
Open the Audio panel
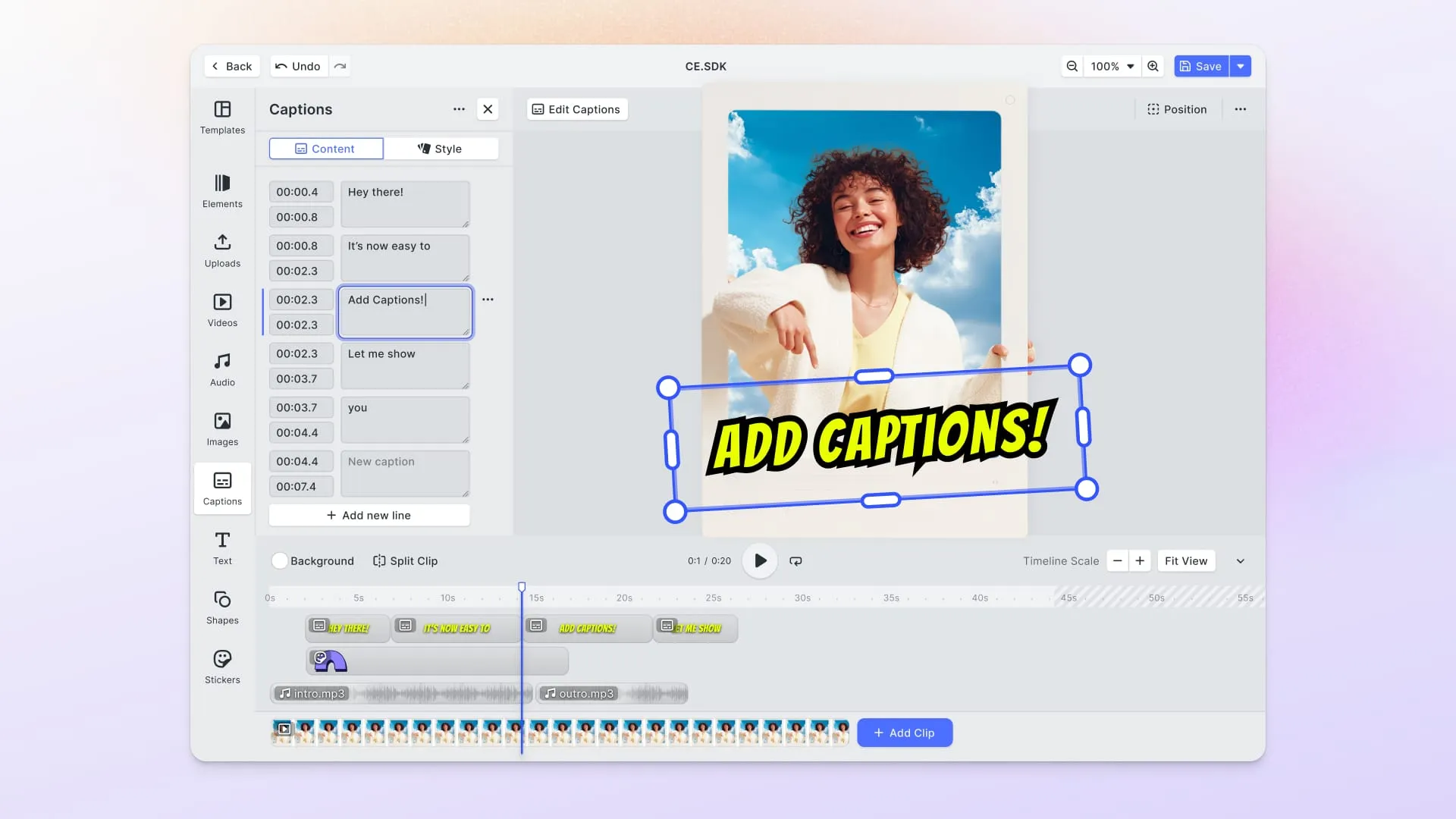point(222,370)
